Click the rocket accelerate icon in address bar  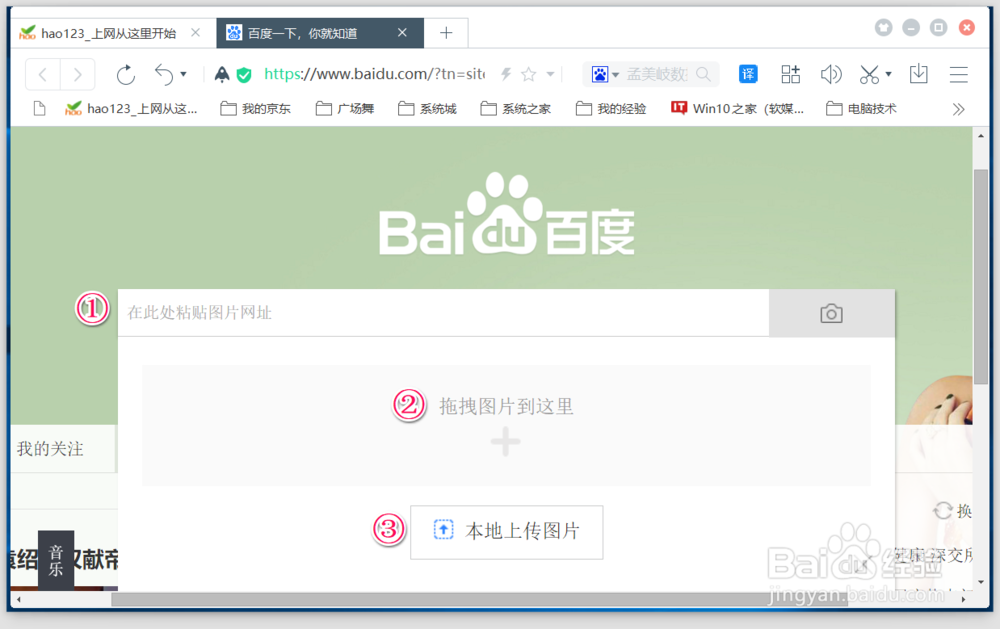coord(221,75)
